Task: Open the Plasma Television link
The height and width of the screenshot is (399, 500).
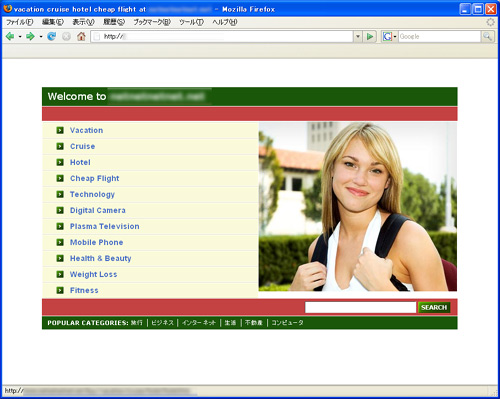Action: coord(105,226)
